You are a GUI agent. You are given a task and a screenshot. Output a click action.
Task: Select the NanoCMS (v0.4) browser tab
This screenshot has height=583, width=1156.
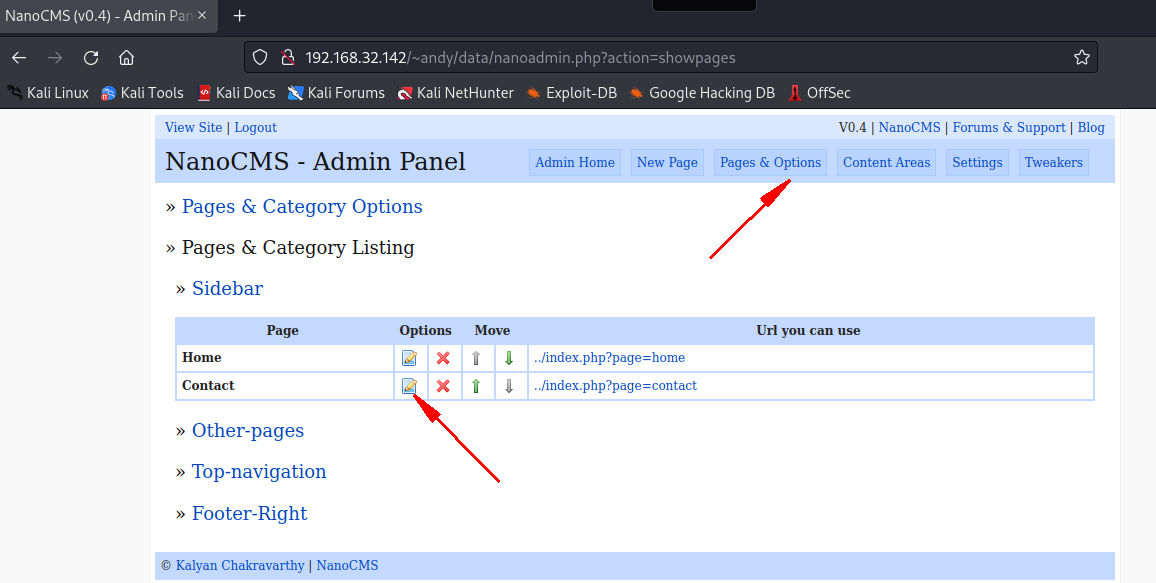click(107, 15)
